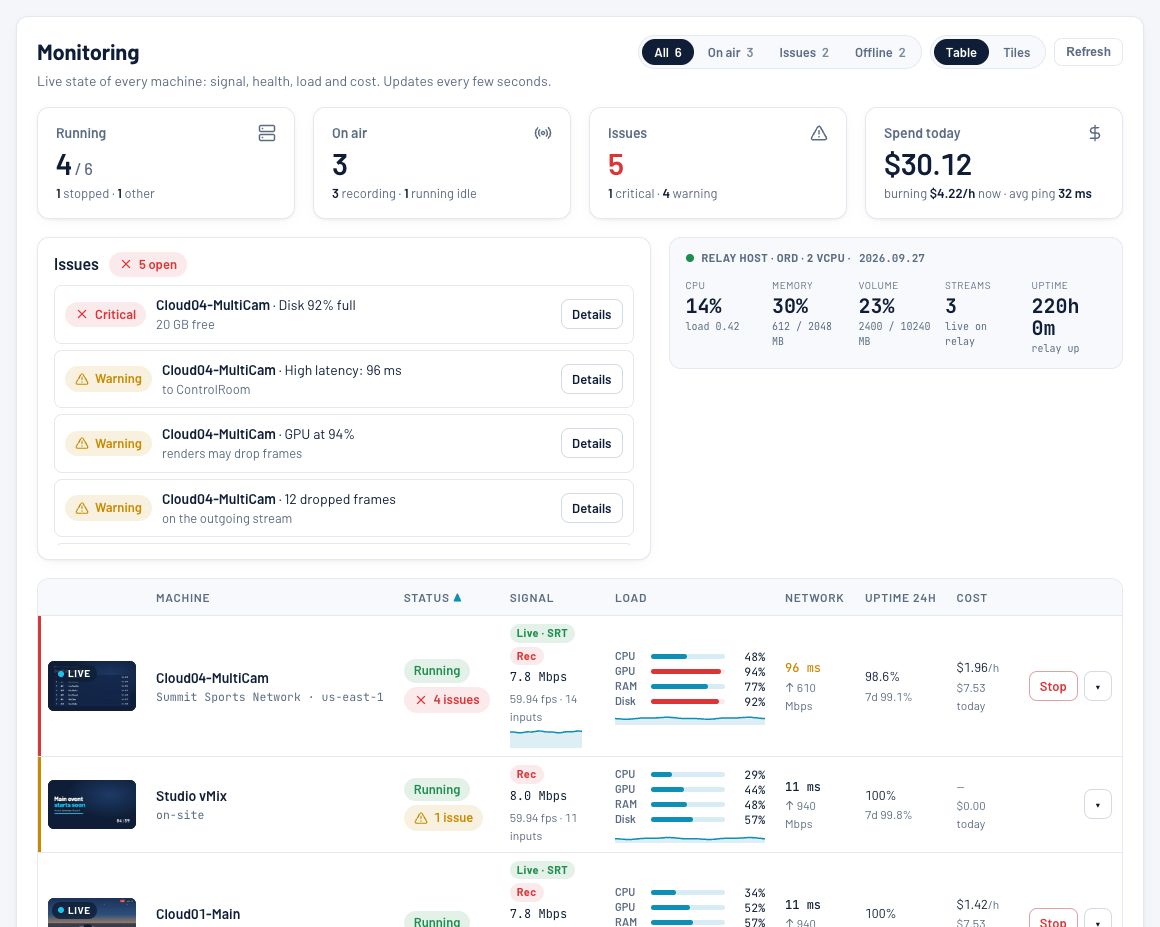Click the Monitoring page heading
This screenshot has width=1160, height=927.
(88, 53)
